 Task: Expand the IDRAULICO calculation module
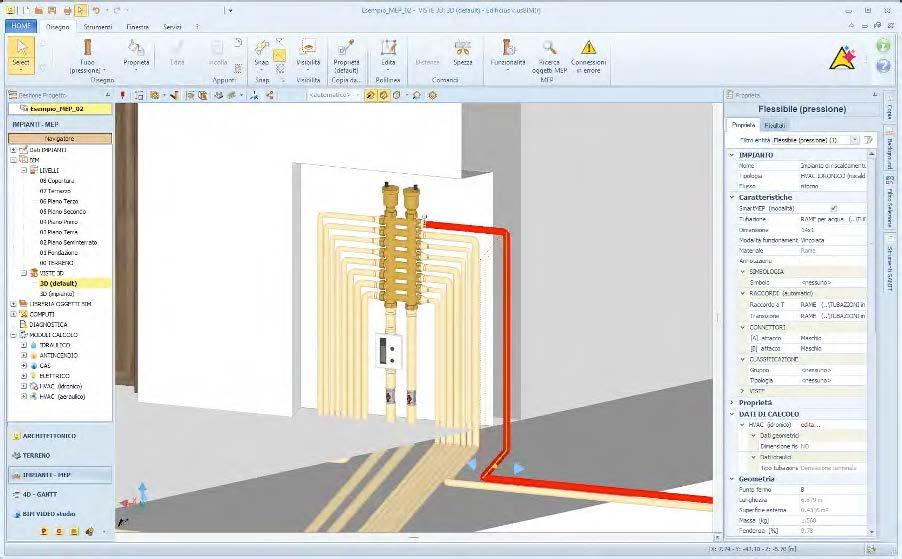coord(24,345)
